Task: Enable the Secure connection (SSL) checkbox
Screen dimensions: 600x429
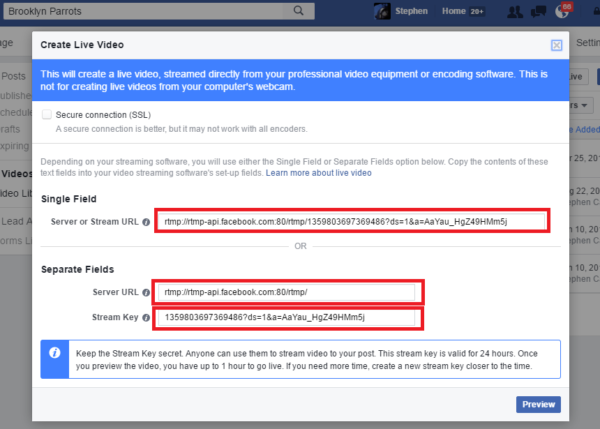Action: [47, 114]
